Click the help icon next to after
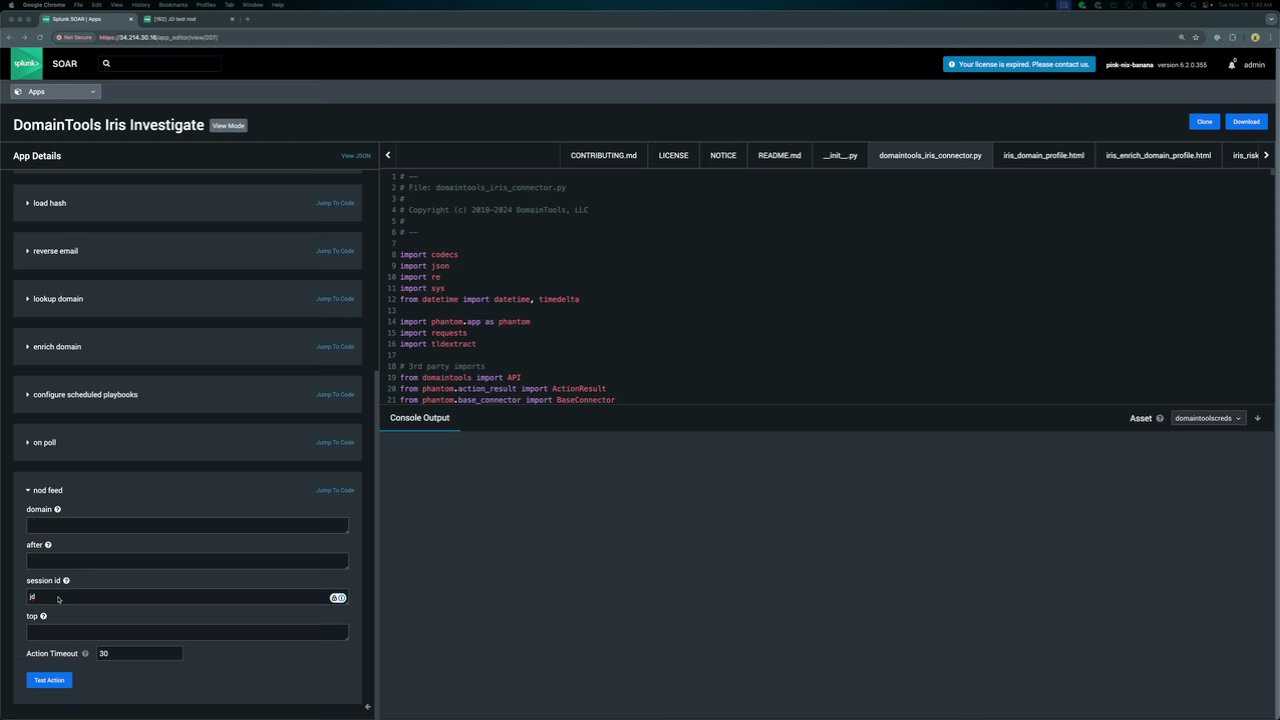 pyautogui.click(x=48, y=545)
